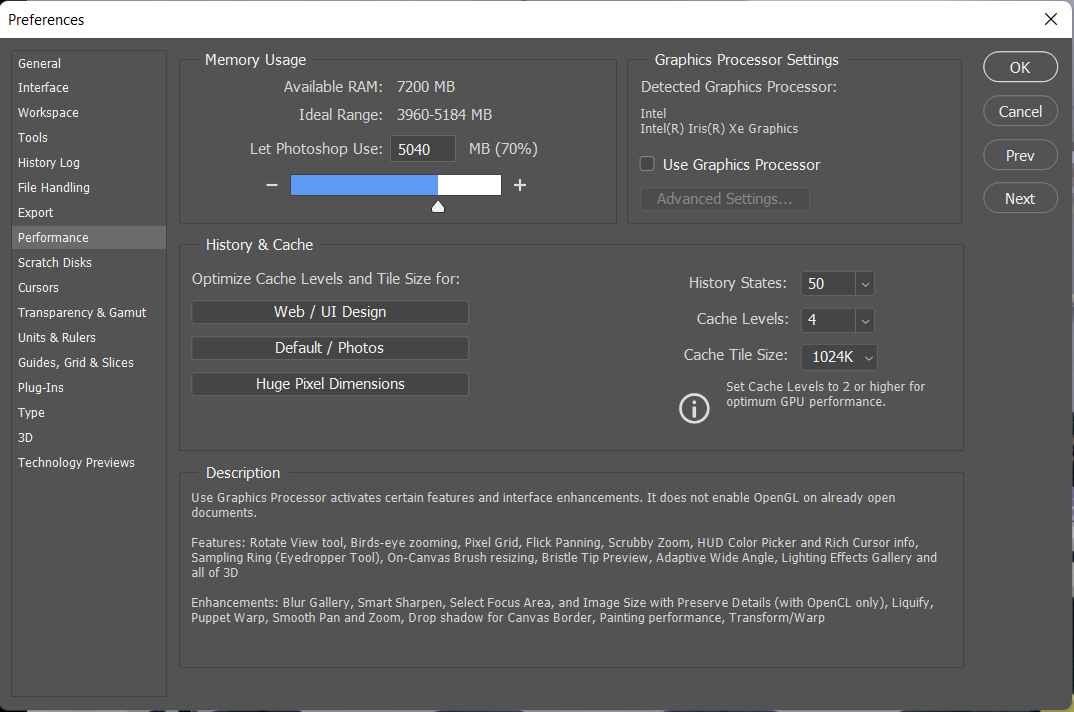Click the Let Photoshop Use input field
The image size is (1074, 712).
422,148
